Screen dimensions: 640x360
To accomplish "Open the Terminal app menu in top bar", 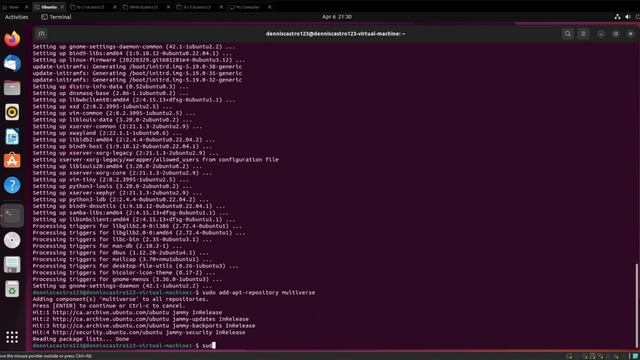I will (x=56, y=17).
